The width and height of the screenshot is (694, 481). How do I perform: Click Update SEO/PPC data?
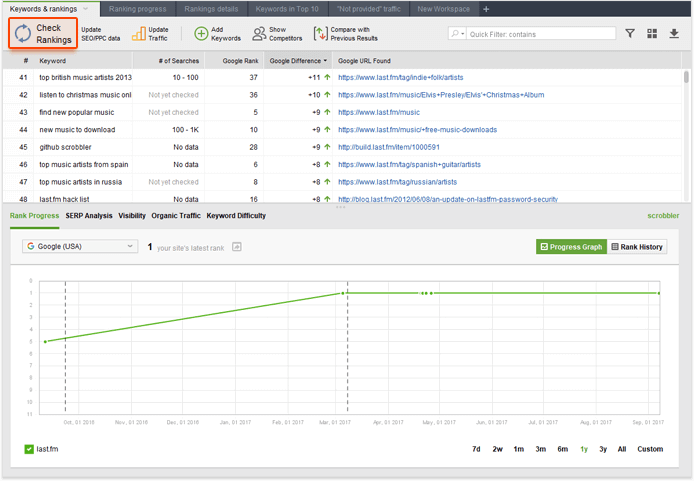[x=100, y=34]
